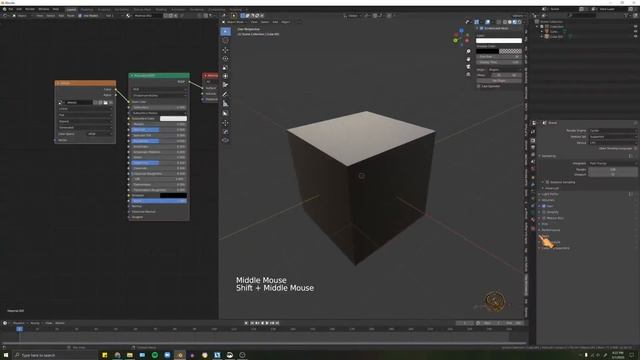
Task: Select the Annotate tool in viewport toolbar
Action: [225, 94]
